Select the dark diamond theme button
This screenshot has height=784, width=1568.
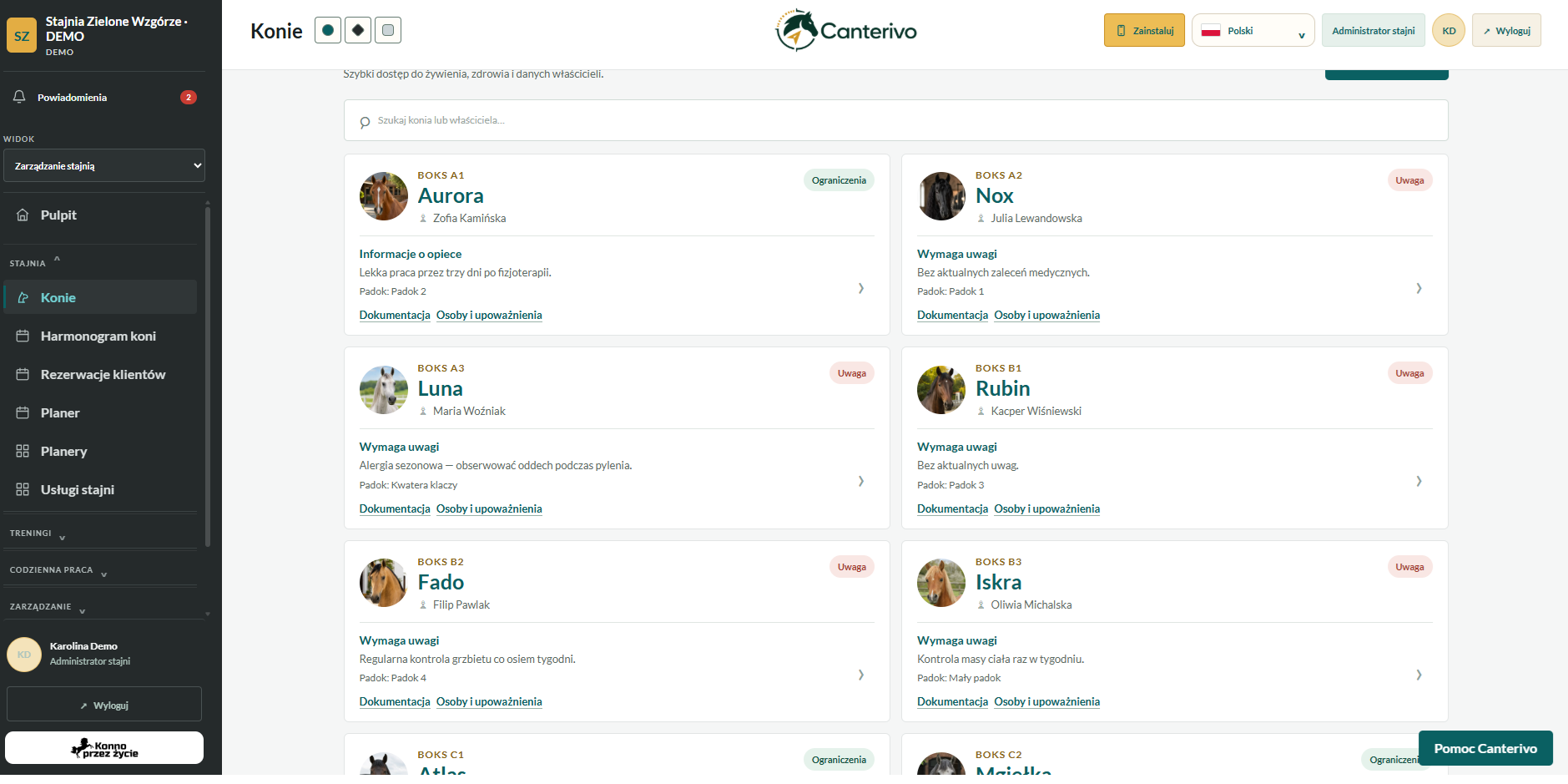pos(358,30)
